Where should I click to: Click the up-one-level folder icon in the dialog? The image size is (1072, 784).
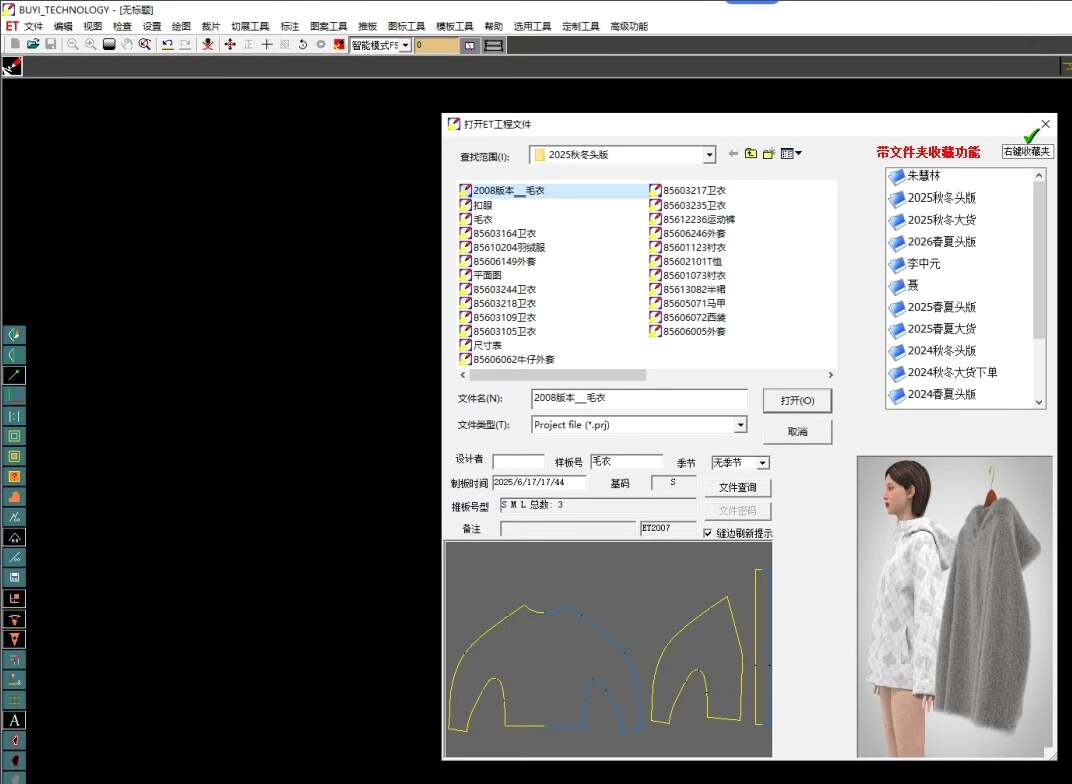(x=751, y=153)
